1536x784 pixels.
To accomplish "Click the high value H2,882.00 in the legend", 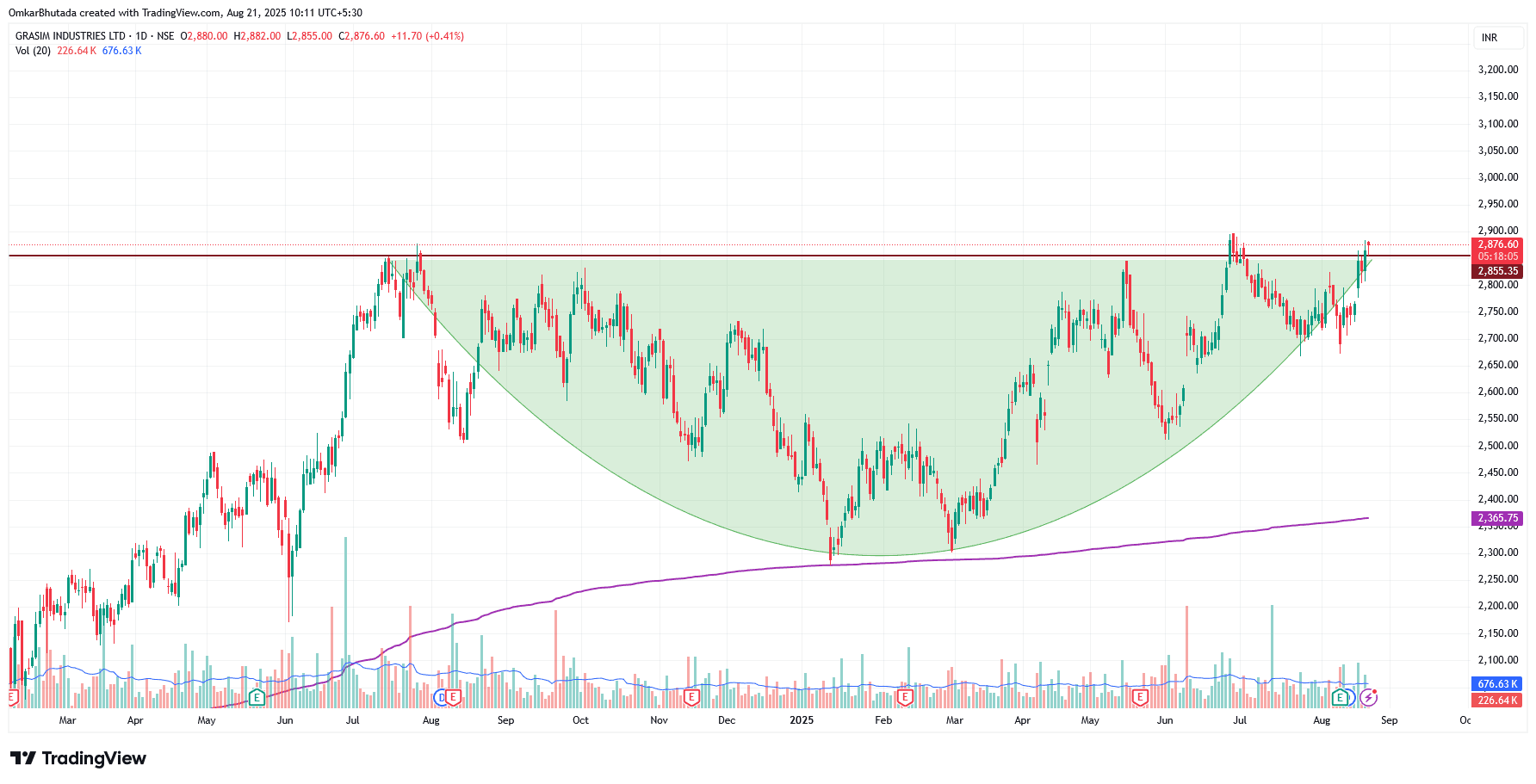I will 257,36.
